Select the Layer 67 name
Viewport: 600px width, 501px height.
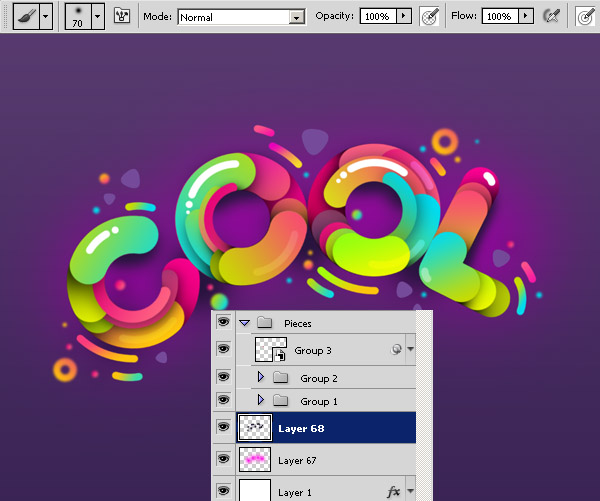[297, 460]
